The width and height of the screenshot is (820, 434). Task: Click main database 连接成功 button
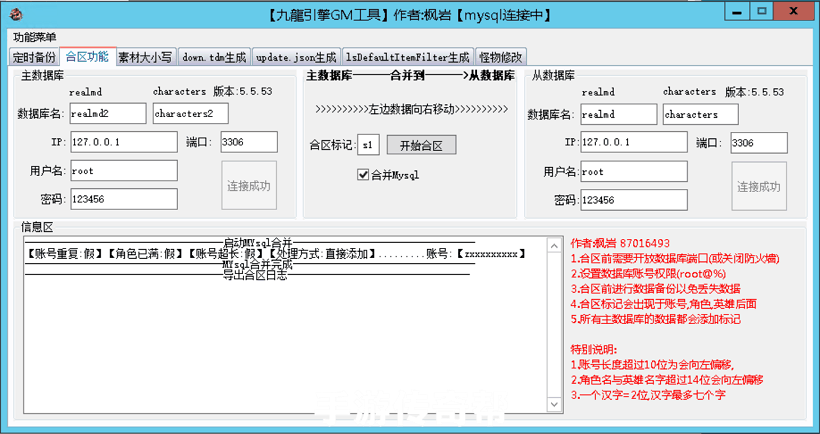pos(249,186)
